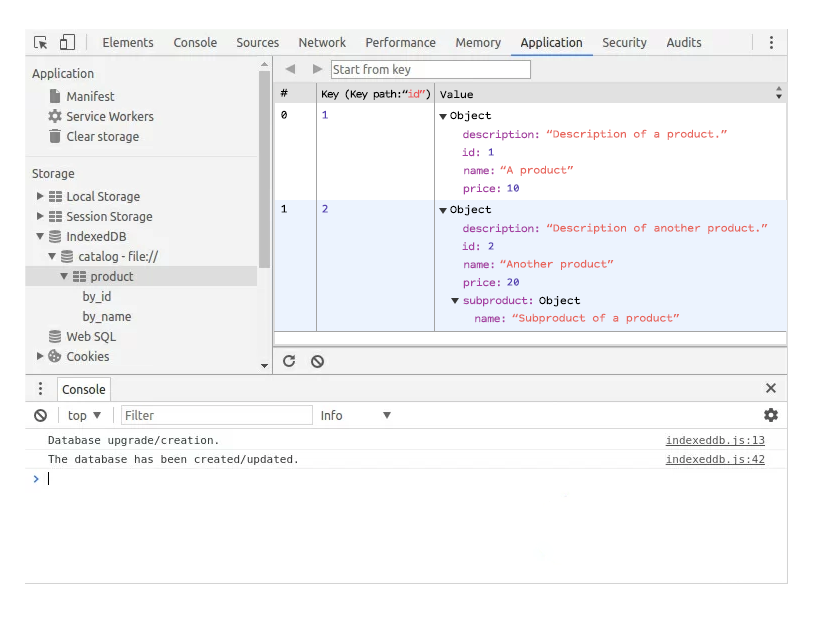This screenshot has width=820, height=625.
Task: Click the Service Workers gear icon
Action: click(55, 116)
